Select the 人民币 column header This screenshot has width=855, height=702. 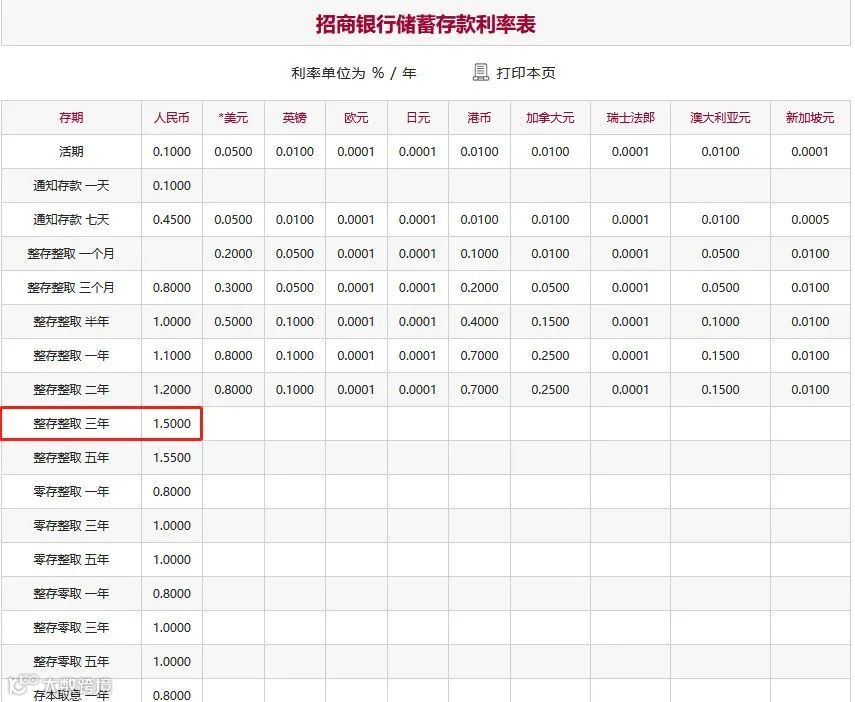coord(172,118)
